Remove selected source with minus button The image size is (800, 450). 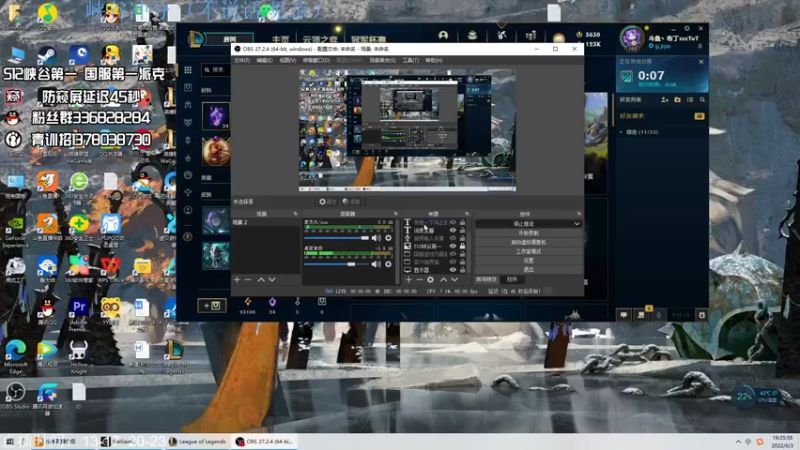(x=419, y=280)
